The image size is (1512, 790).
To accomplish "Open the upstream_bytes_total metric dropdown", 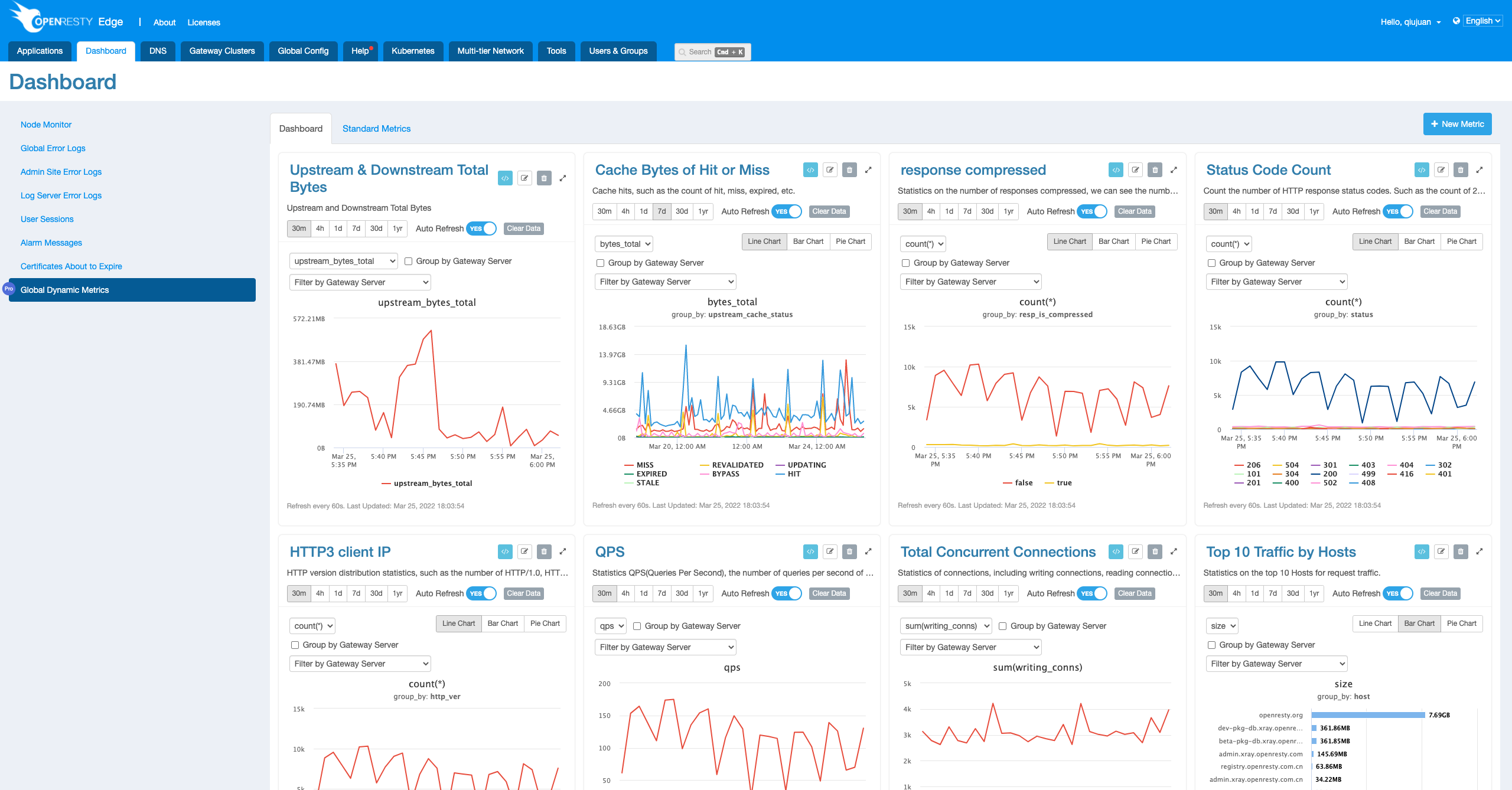I will tap(344, 261).
